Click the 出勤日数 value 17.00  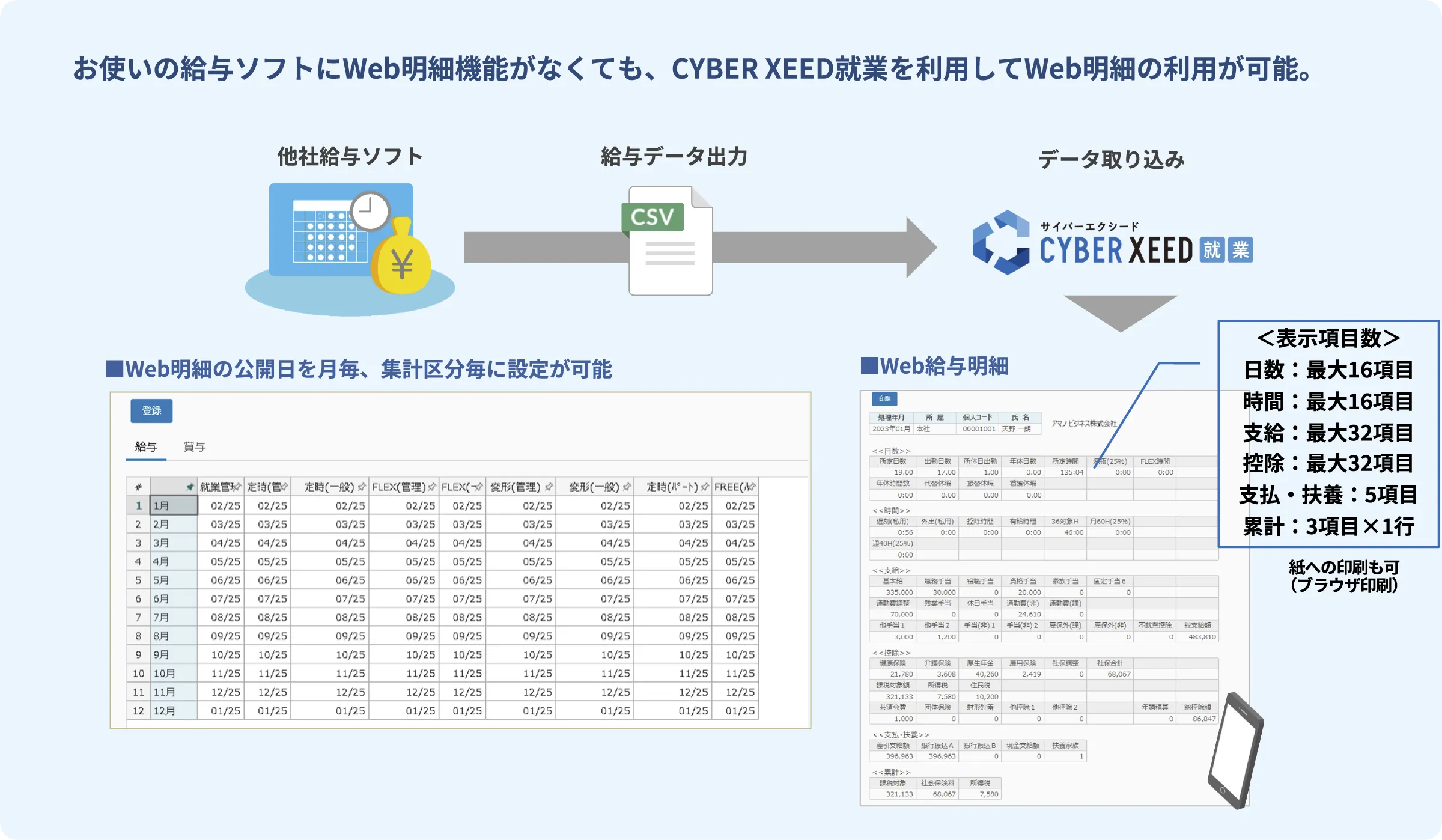(946, 472)
